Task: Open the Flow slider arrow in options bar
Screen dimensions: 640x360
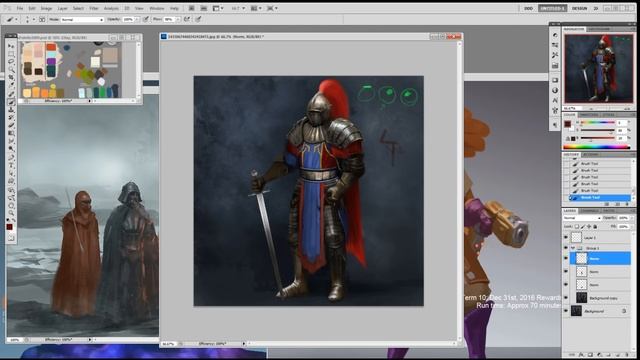Action: pos(178,19)
